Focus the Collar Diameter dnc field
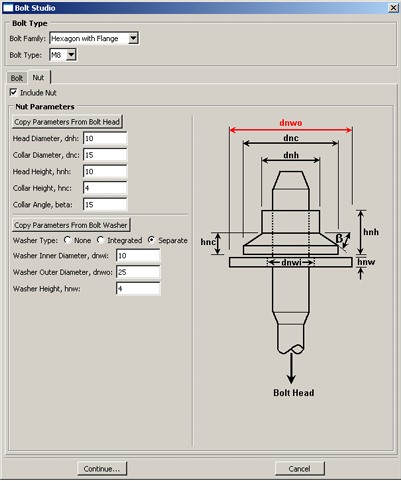The height and width of the screenshot is (481, 401). pos(105,155)
